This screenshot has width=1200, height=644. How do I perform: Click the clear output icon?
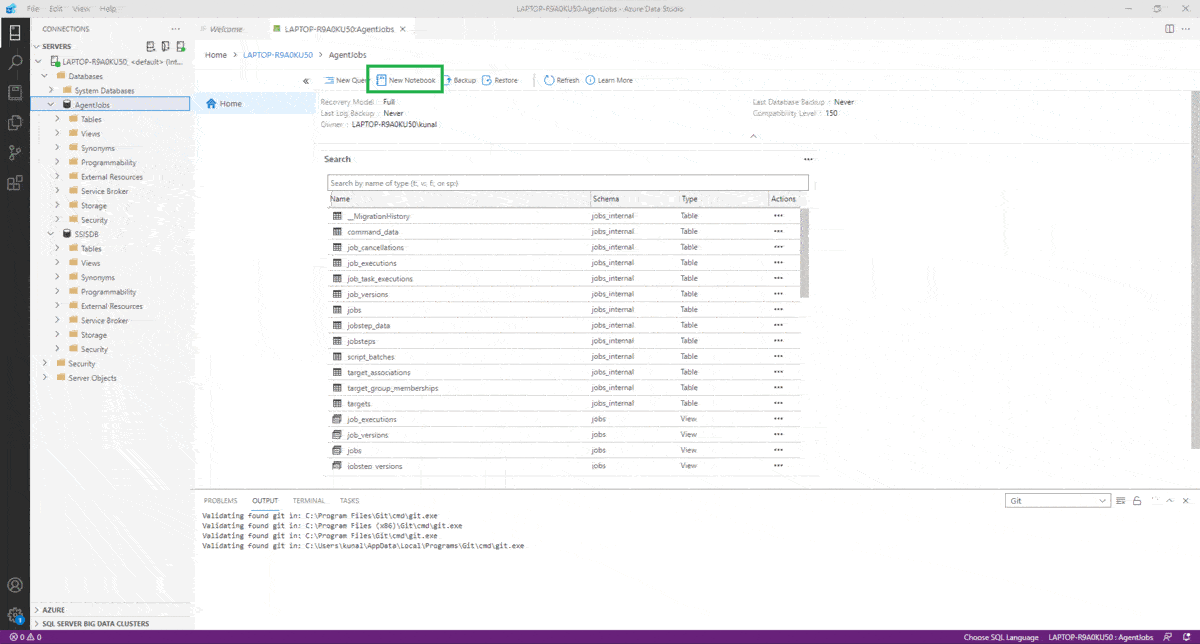(1121, 500)
